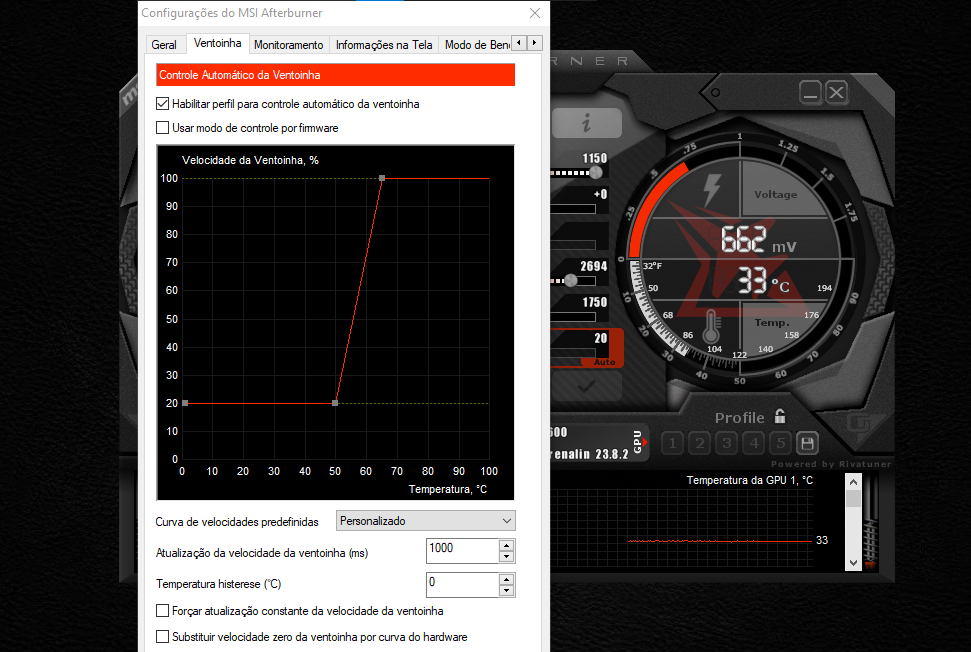
Task: Click the GPU selector label
Action: point(638,442)
